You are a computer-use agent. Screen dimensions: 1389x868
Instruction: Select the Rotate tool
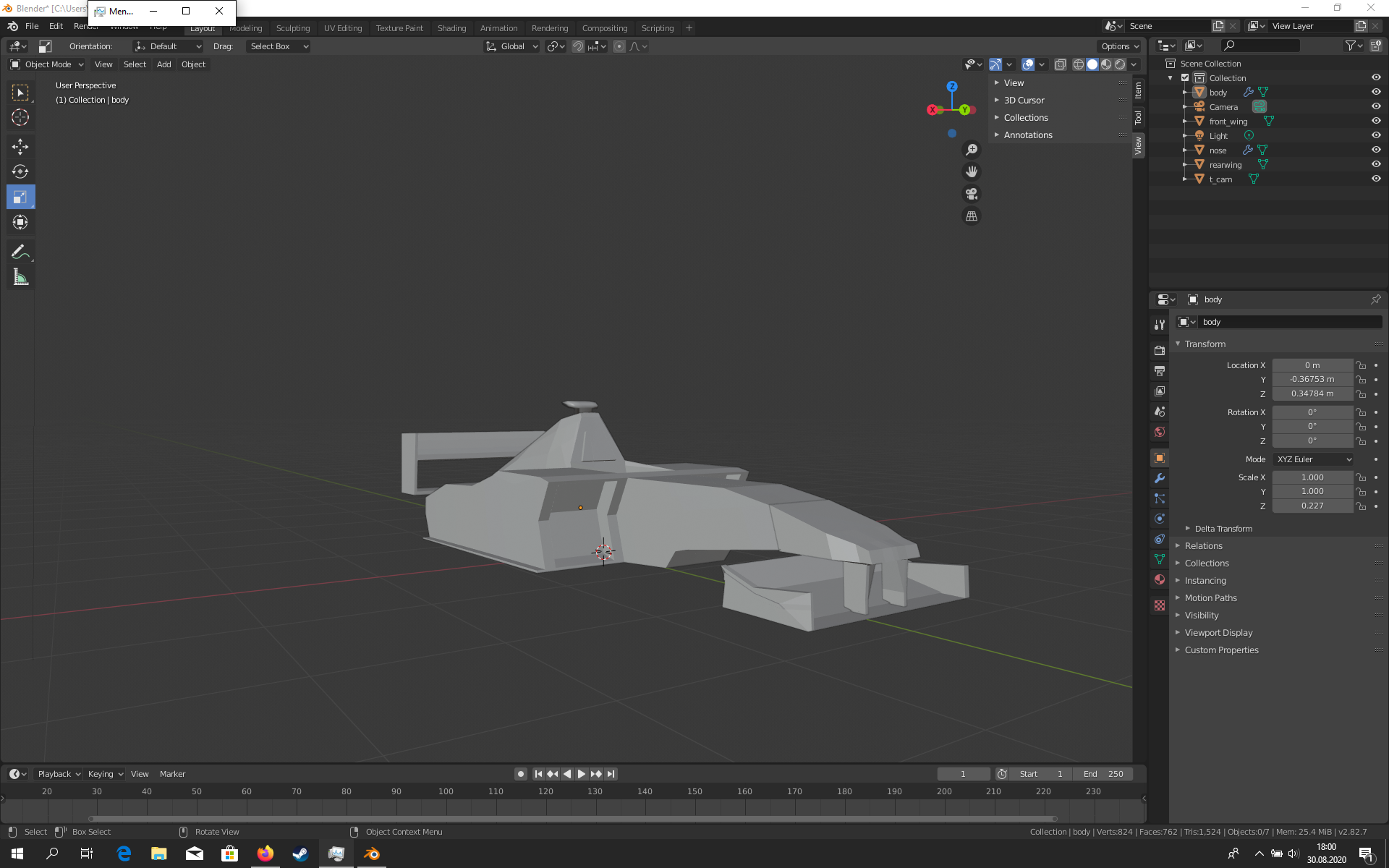(x=20, y=171)
